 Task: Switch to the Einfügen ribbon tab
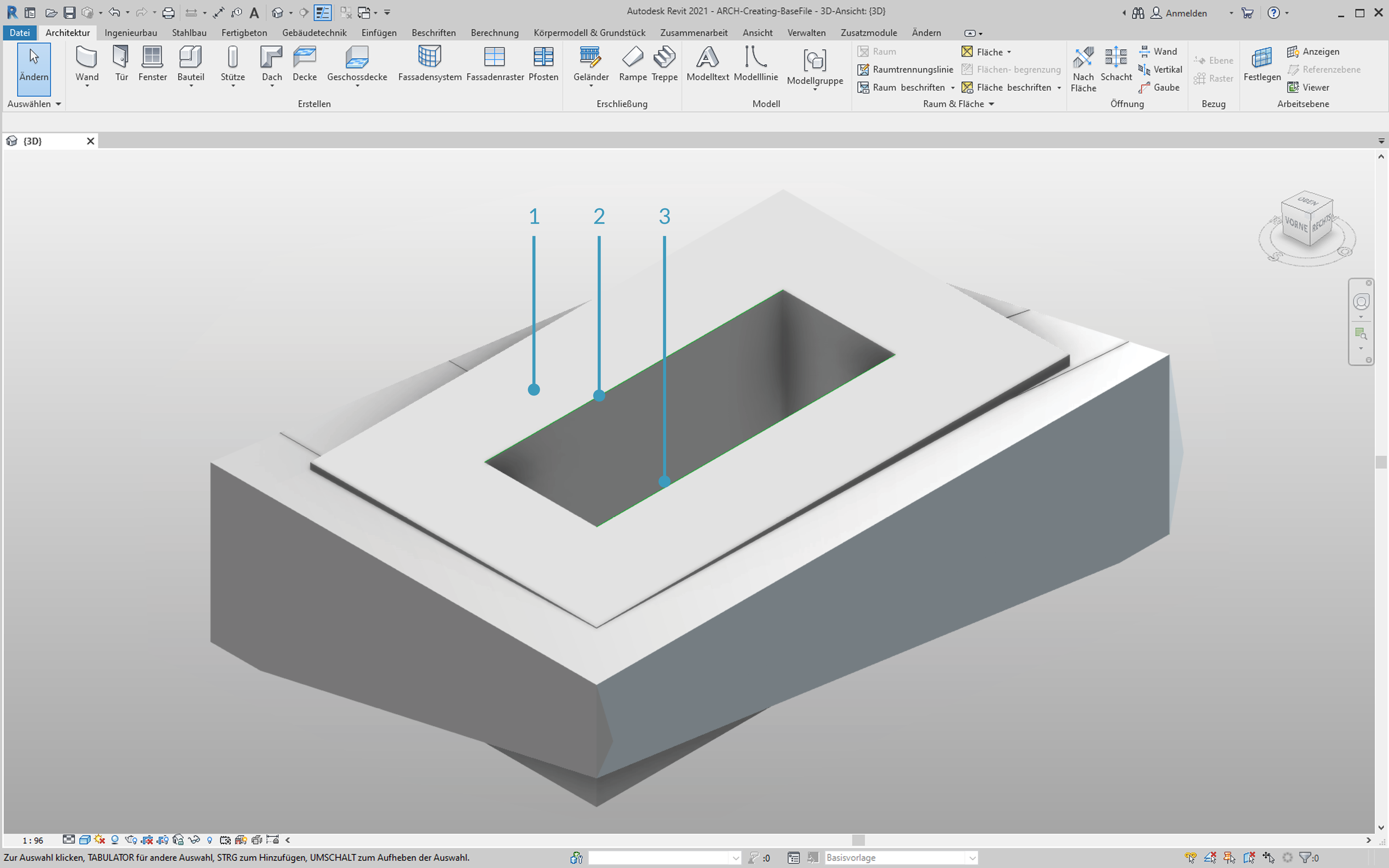pyautogui.click(x=379, y=33)
